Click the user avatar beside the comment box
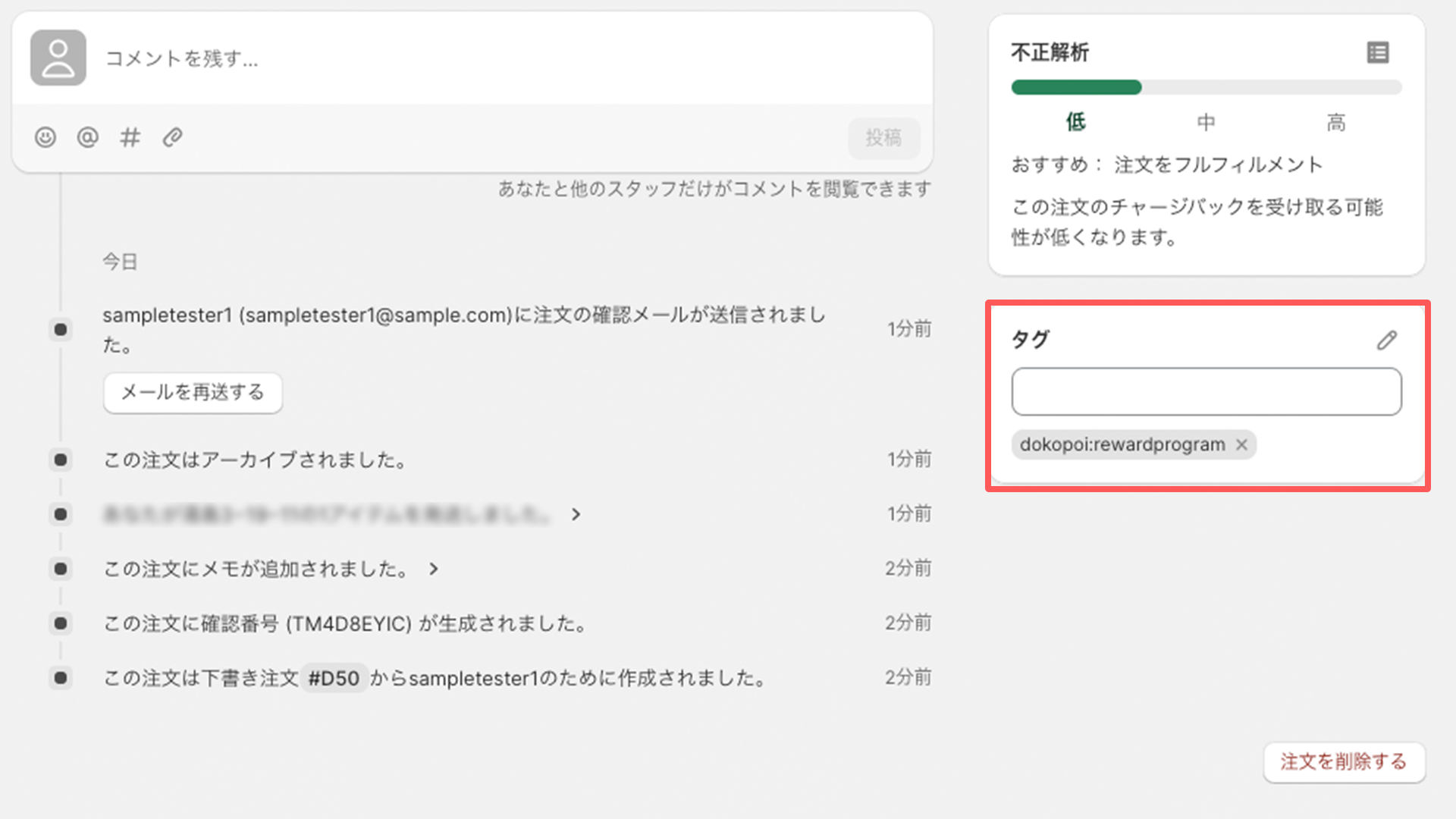 point(58,58)
